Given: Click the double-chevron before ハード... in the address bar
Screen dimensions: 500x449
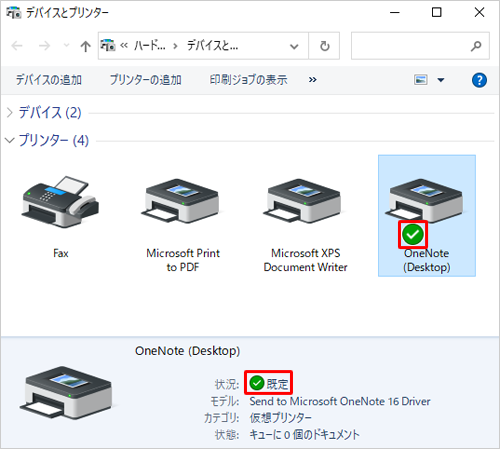Looking at the screenshot, I should point(124,46).
